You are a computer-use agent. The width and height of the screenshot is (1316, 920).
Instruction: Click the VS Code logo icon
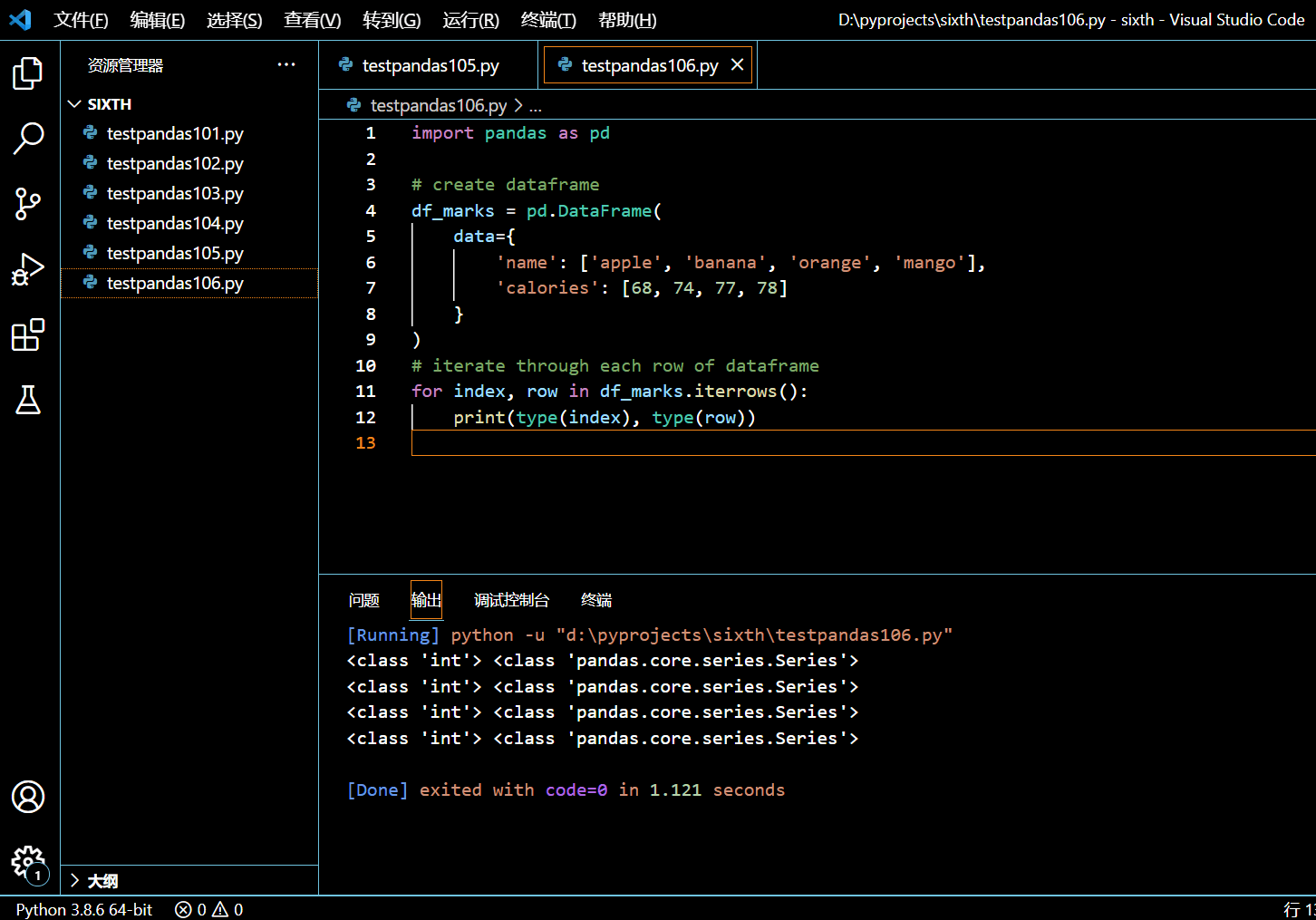coord(20,19)
